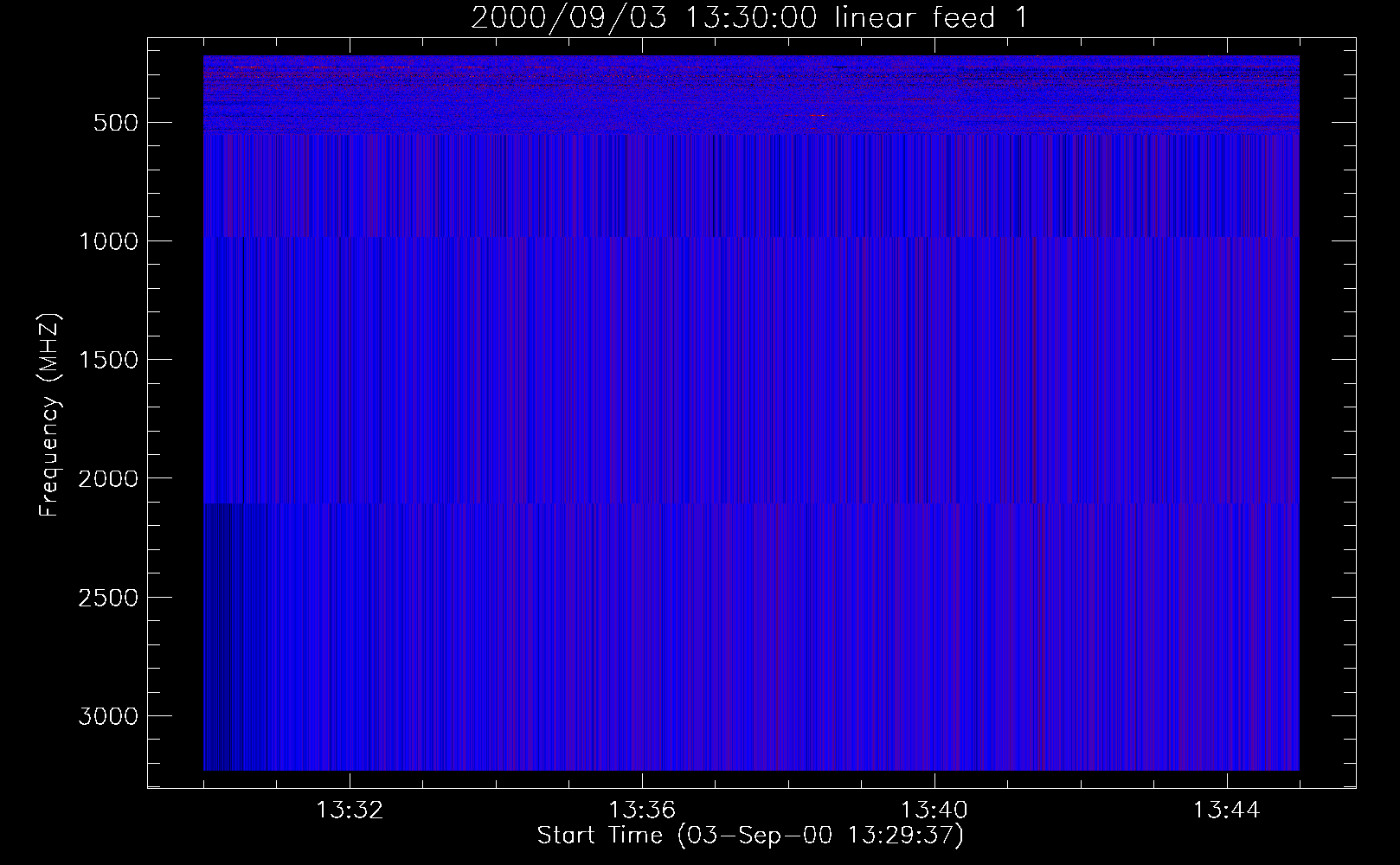Viewport: 1400px width, 865px height.
Task: Select the 3000 frequency tick label
Action: [x=108, y=716]
